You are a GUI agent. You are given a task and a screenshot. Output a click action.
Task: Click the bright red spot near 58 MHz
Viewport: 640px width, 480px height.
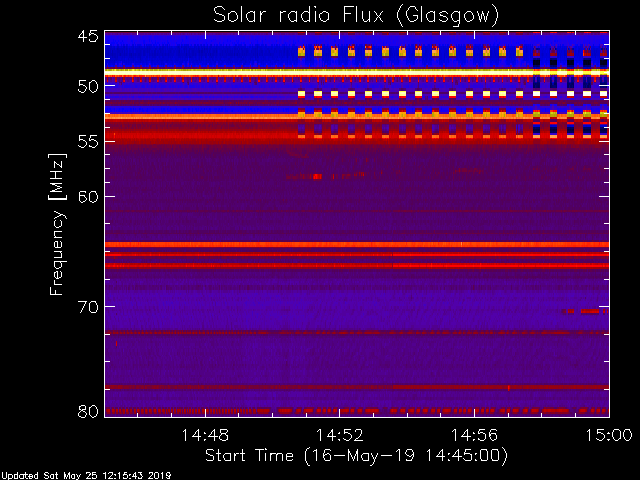[x=317, y=176]
